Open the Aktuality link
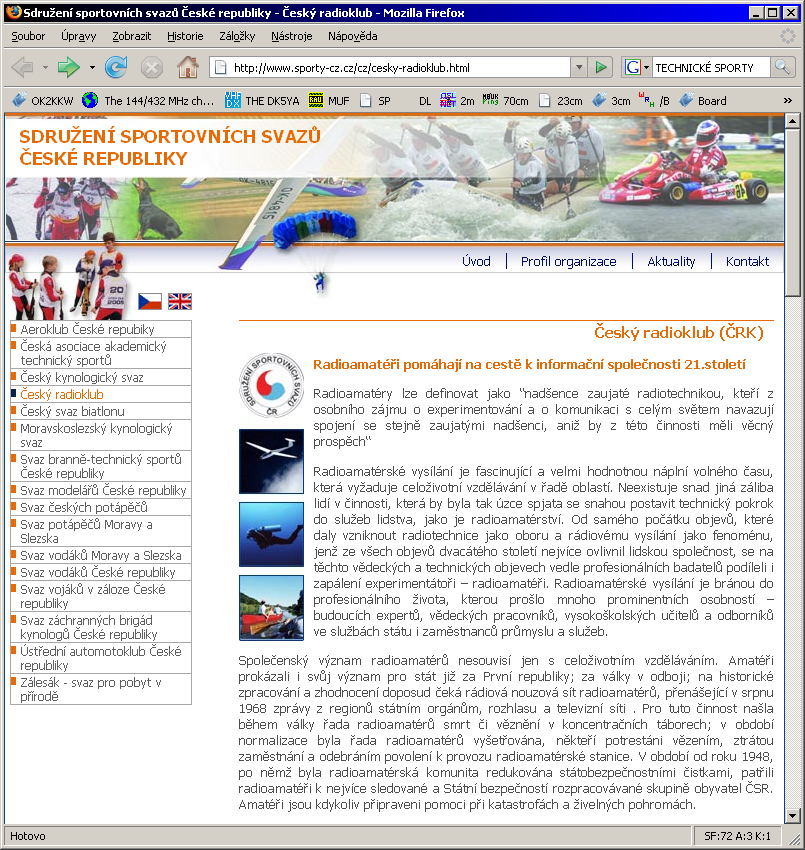The image size is (805, 850). click(671, 261)
